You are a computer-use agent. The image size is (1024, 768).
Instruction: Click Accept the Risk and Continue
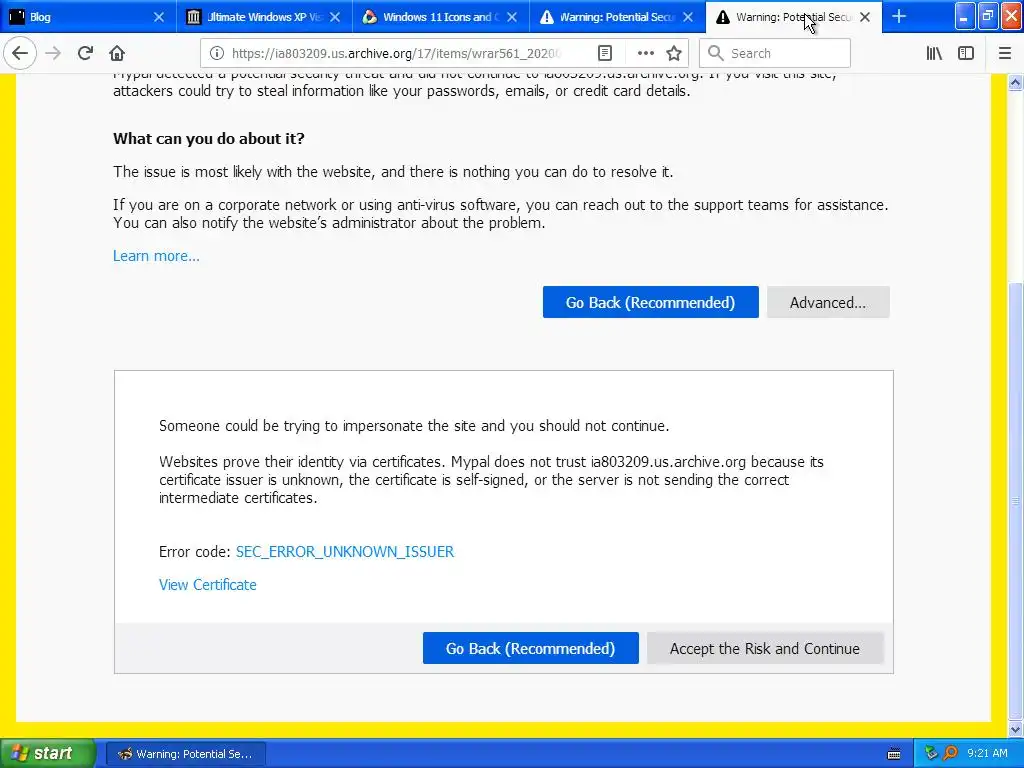tap(765, 648)
